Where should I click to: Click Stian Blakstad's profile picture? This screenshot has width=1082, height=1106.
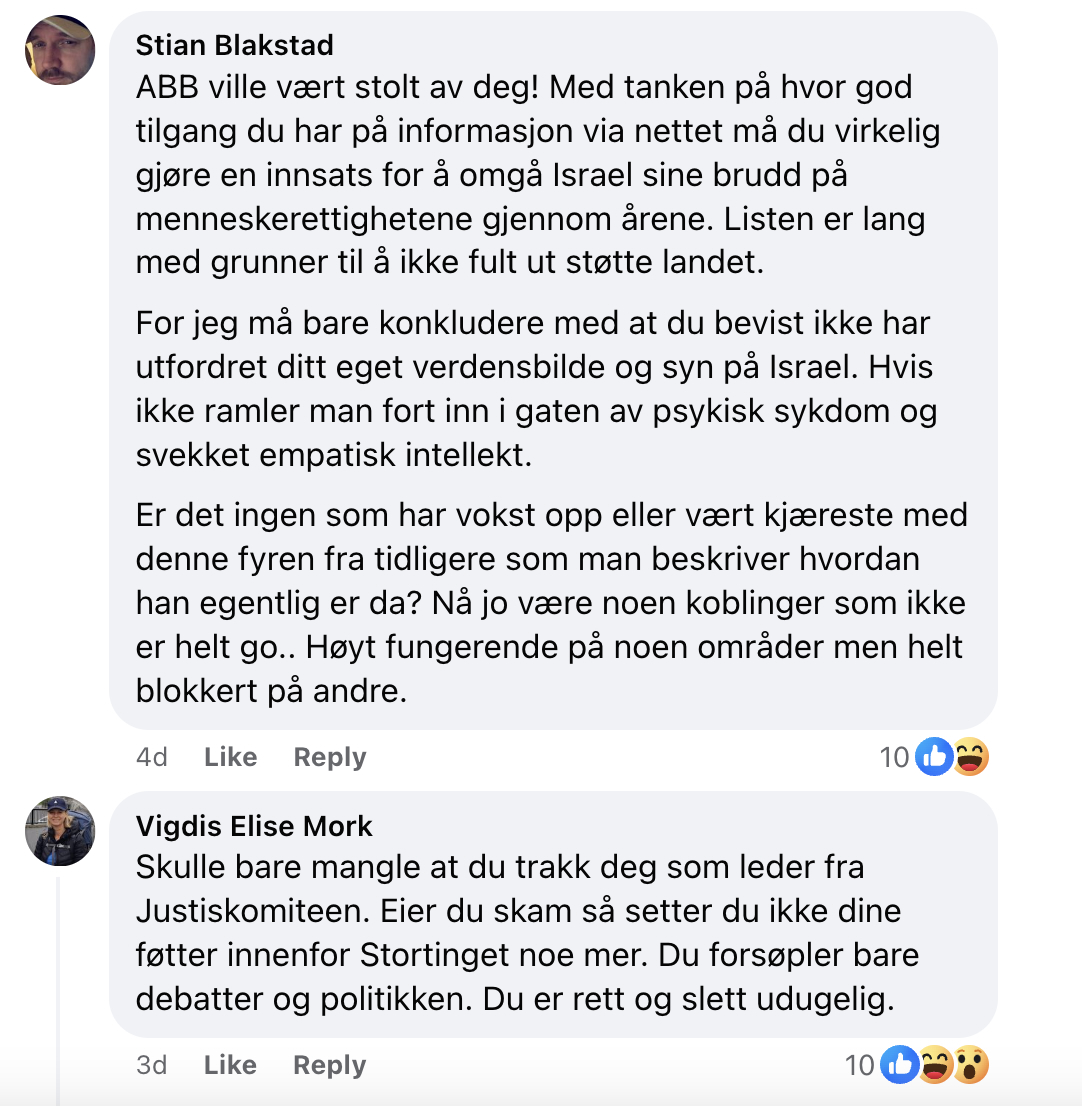point(60,50)
